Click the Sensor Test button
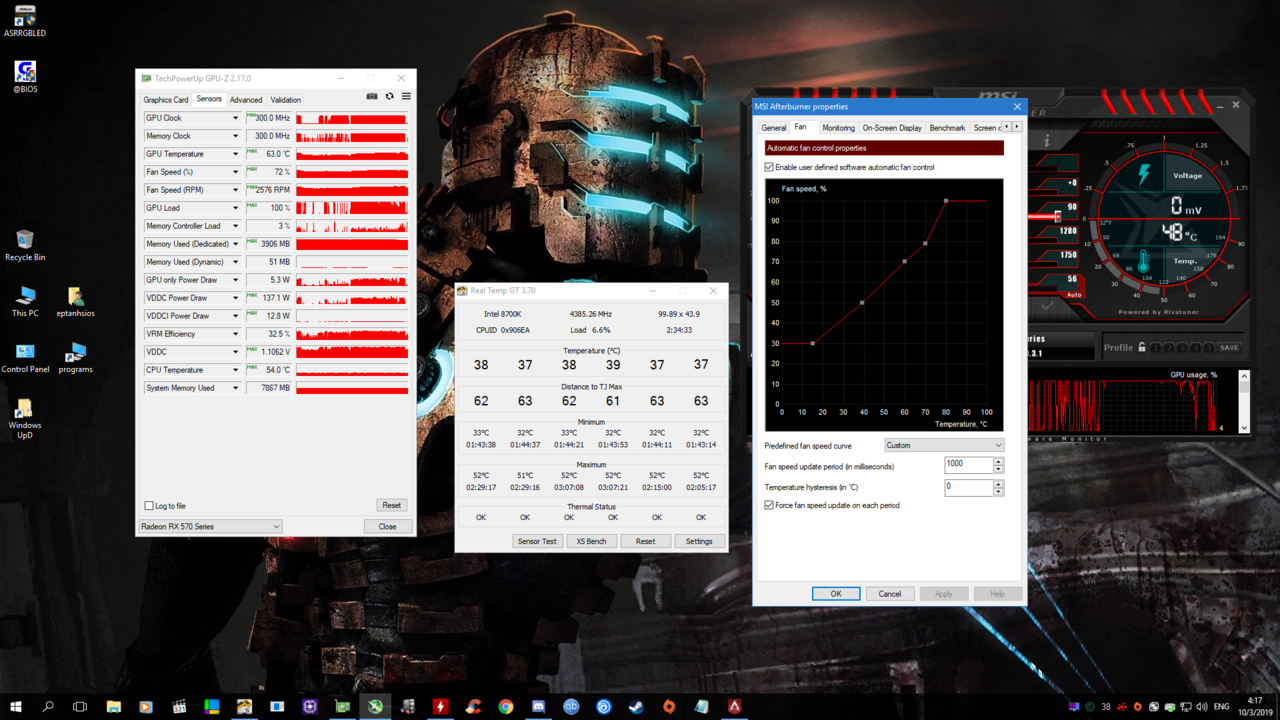Image resolution: width=1280 pixels, height=720 pixels. (537, 541)
